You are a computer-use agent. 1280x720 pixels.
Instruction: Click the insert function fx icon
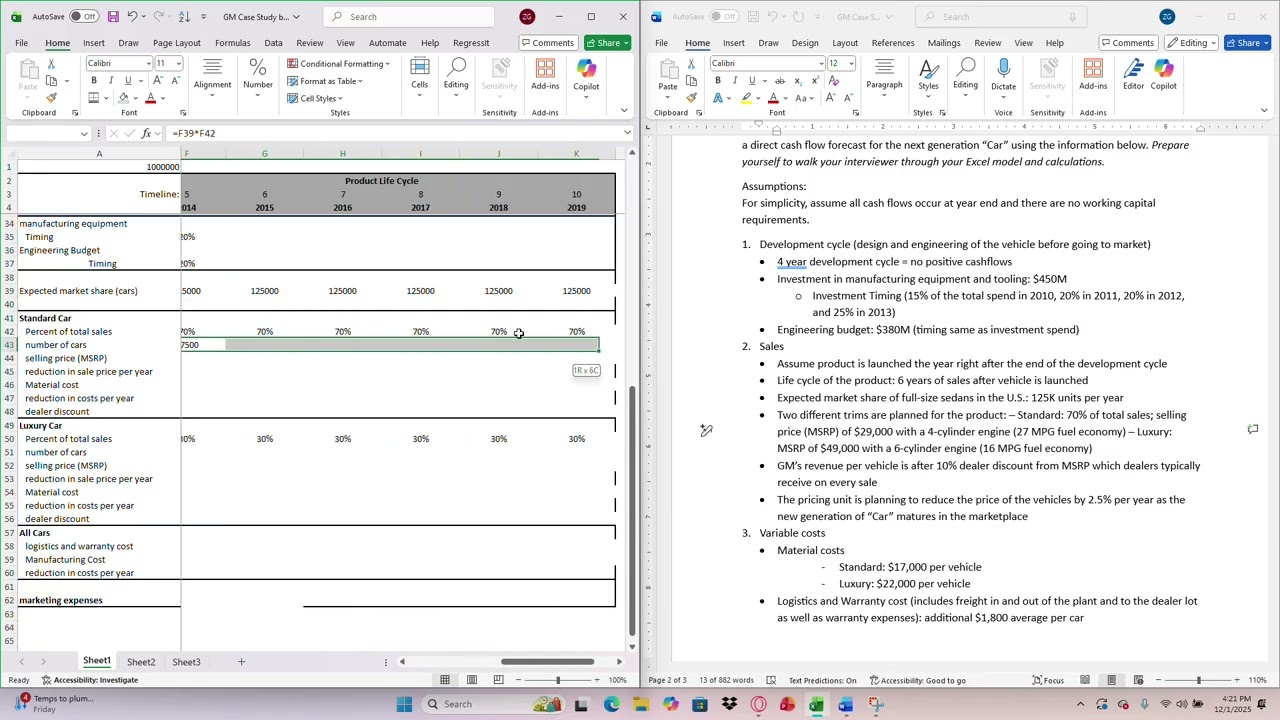point(147,133)
